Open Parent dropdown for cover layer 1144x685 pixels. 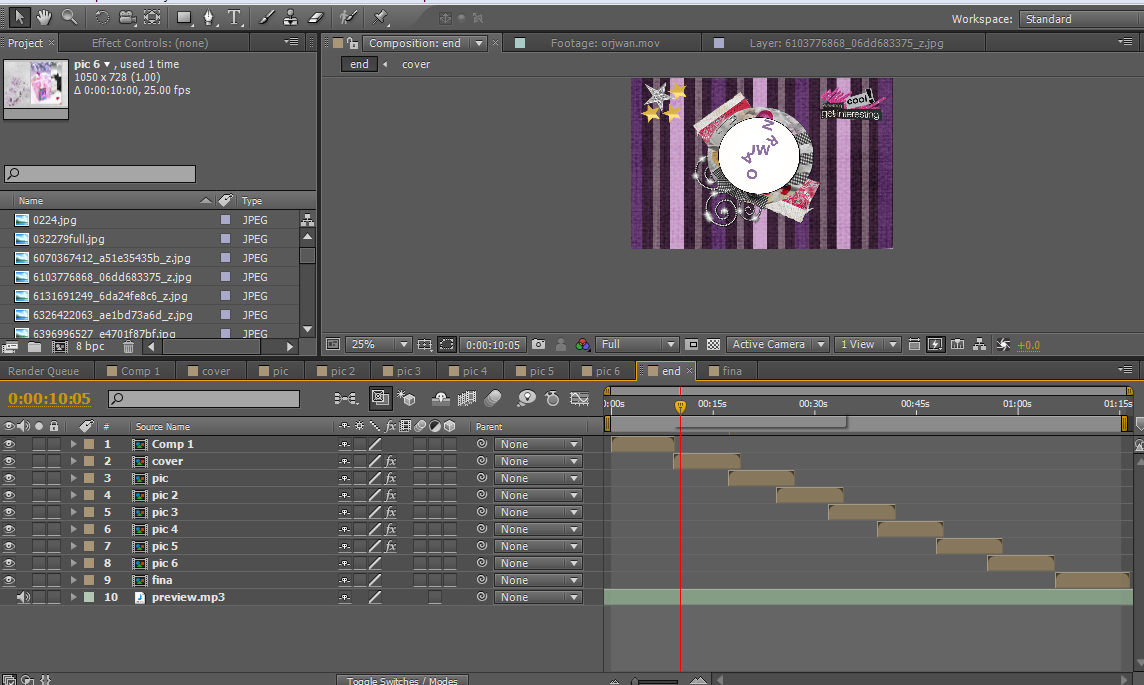(x=538, y=461)
